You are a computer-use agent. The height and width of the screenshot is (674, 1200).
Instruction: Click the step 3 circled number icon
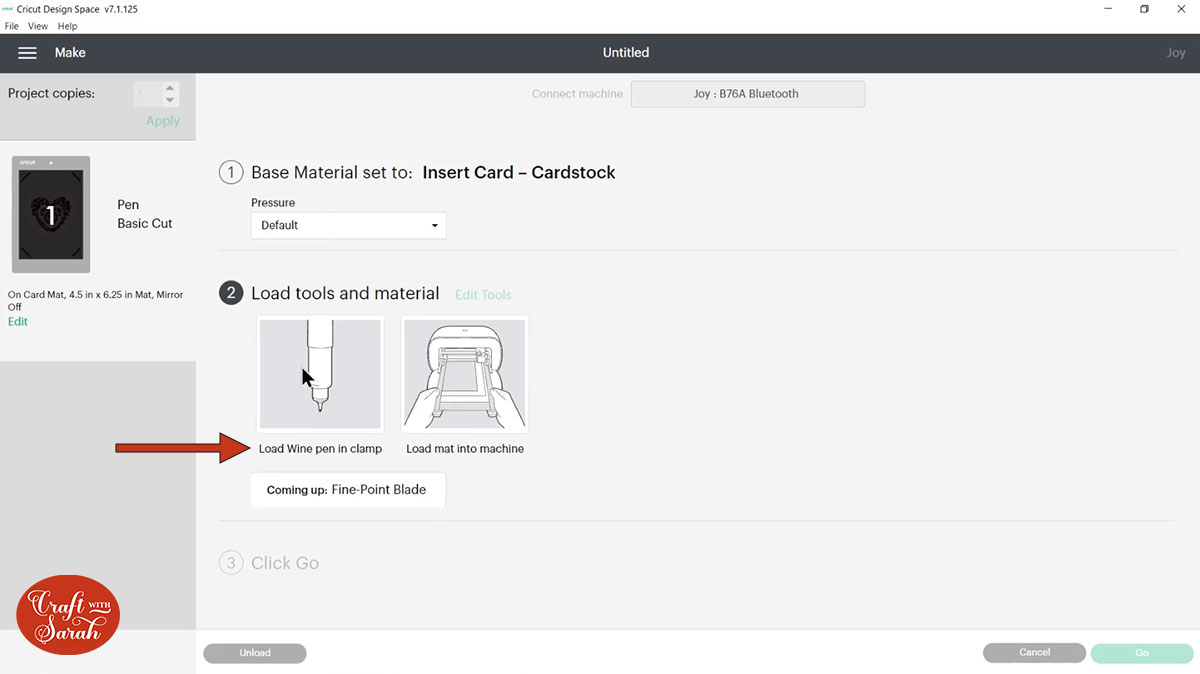231,563
